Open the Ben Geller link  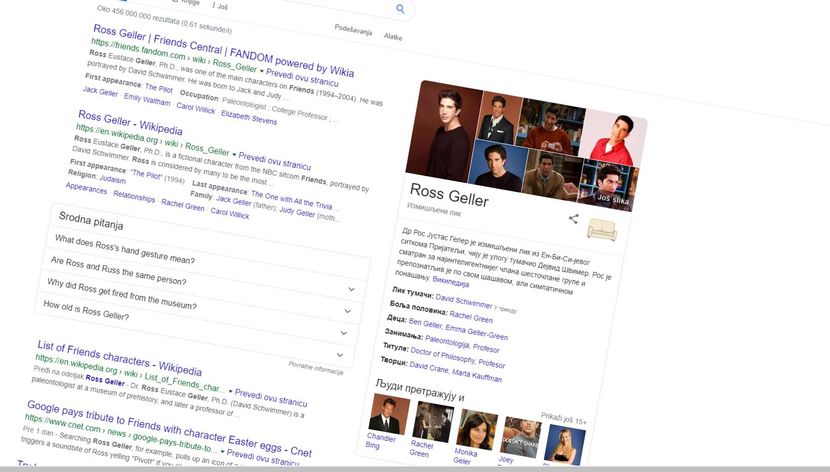coord(425,323)
